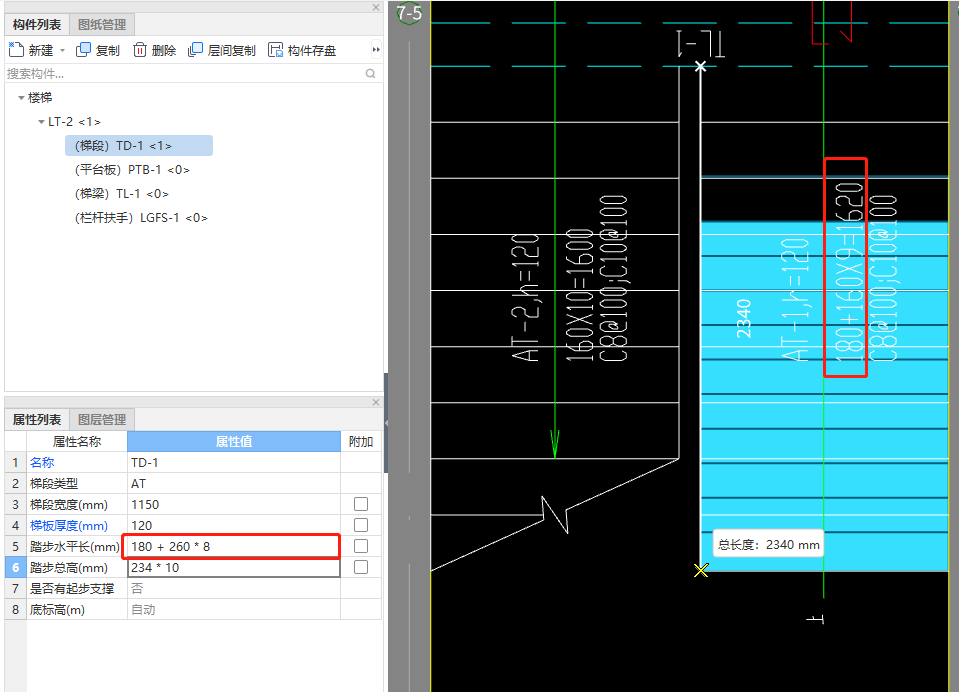This screenshot has height=692, width=959.
Task: Click the 附加 column header
Action: [361, 441]
